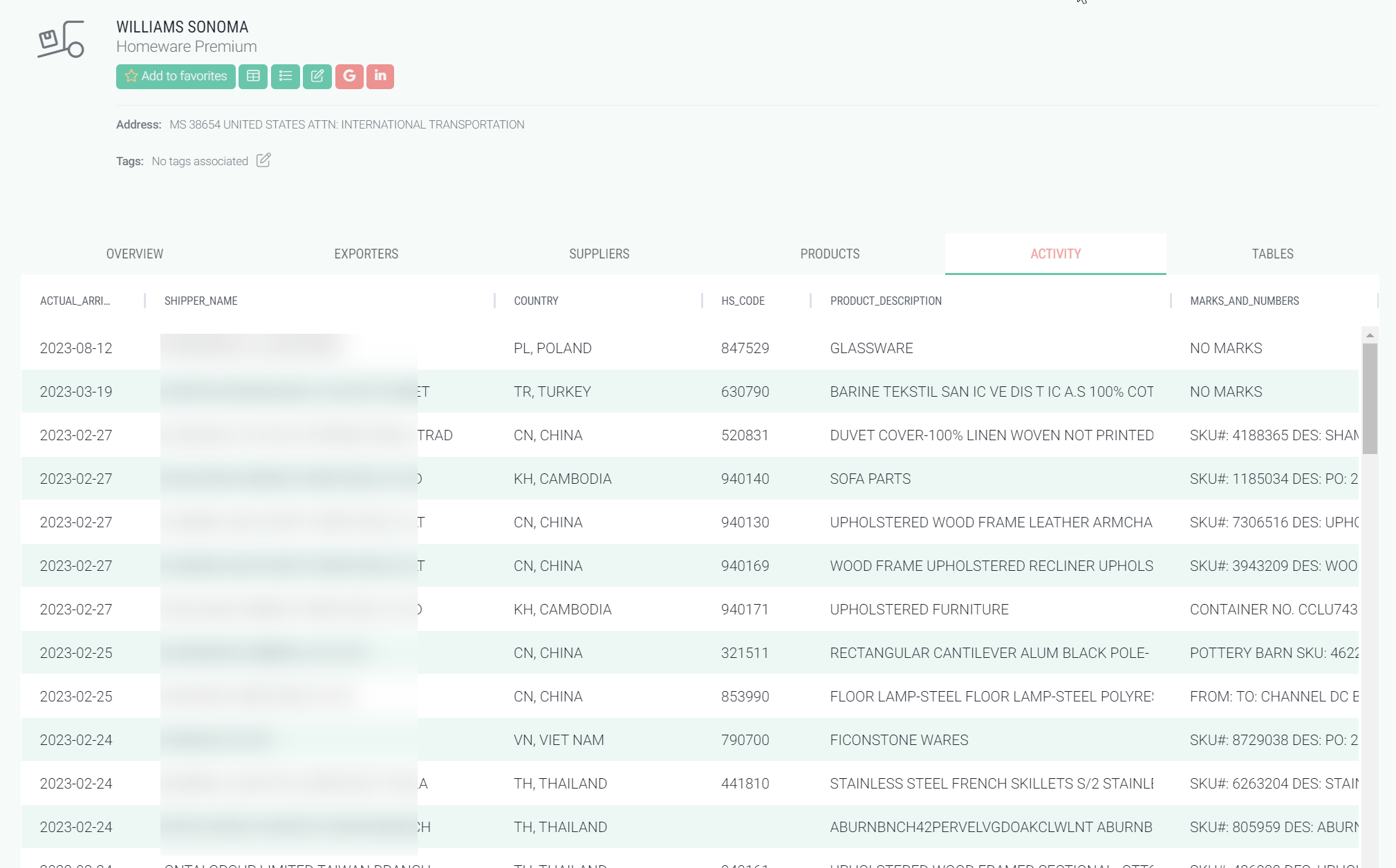Click HS code 853990
Image resolution: width=1396 pixels, height=868 pixels.
[745, 697]
